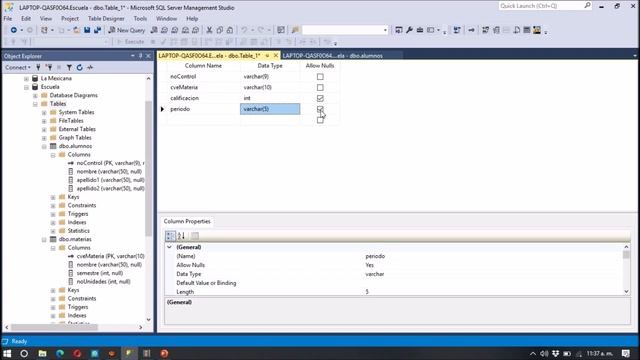Select noUnidades column under dbo.materias
Viewport: 640px width, 360px height.
pos(103,282)
